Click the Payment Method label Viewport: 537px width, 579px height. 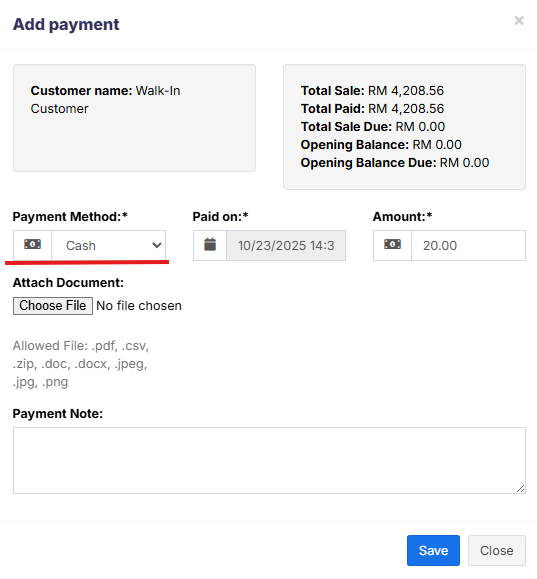[70, 217]
